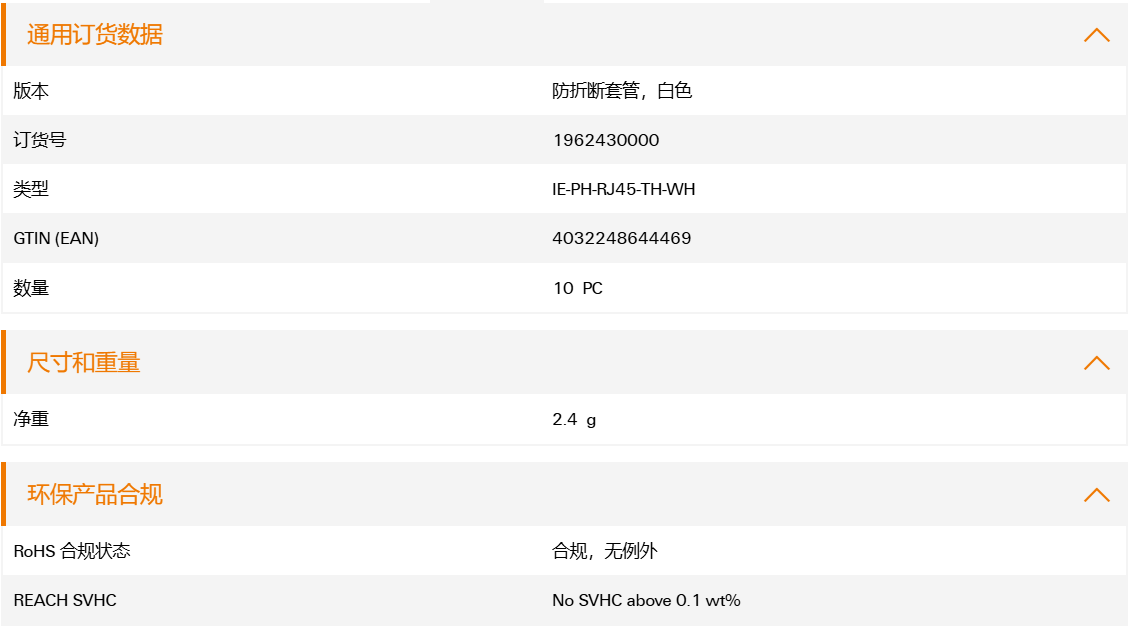Click the 通用订货数据 section heading

[94, 35]
